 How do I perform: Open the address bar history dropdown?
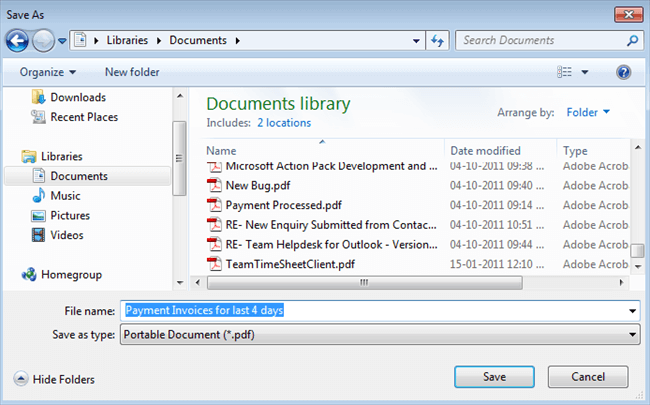416,41
